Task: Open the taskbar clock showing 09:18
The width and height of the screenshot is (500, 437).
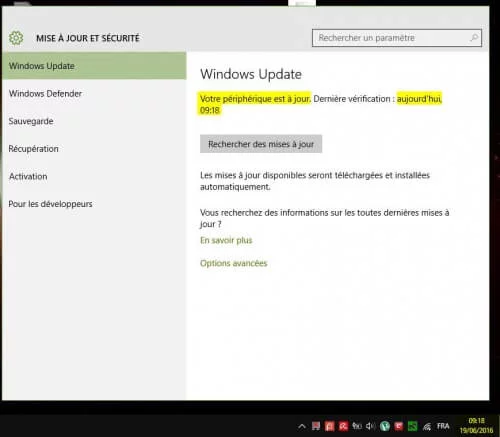Action: tap(476, 426)
